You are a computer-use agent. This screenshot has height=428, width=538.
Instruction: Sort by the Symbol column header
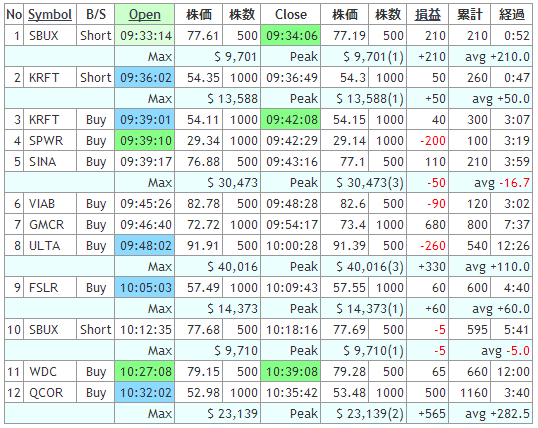pyautogui.click(x=50, y=15)
